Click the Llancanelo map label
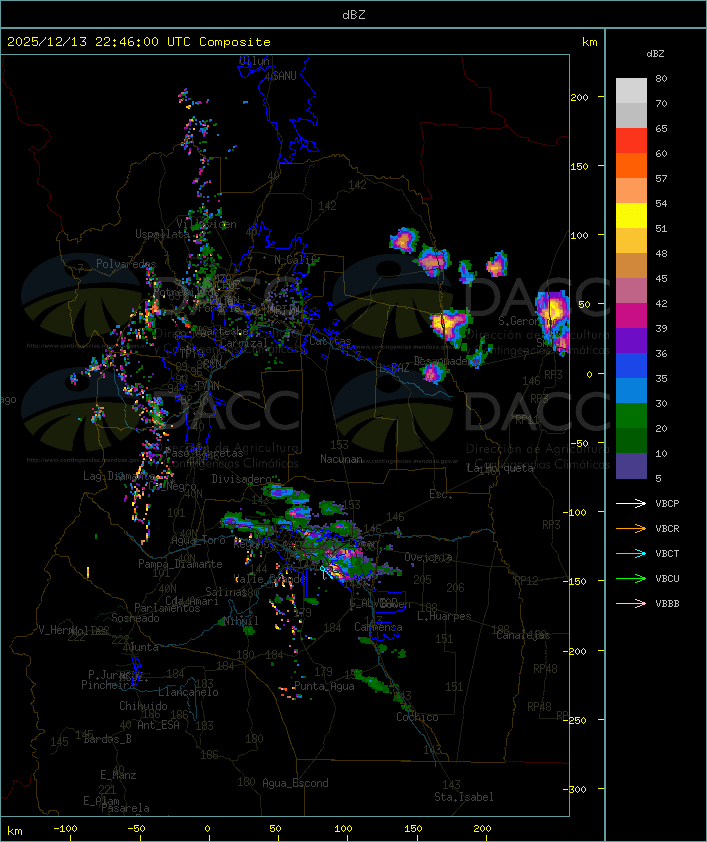The width and height of the screenshot is (707, 842). click(x=188, y=692)
